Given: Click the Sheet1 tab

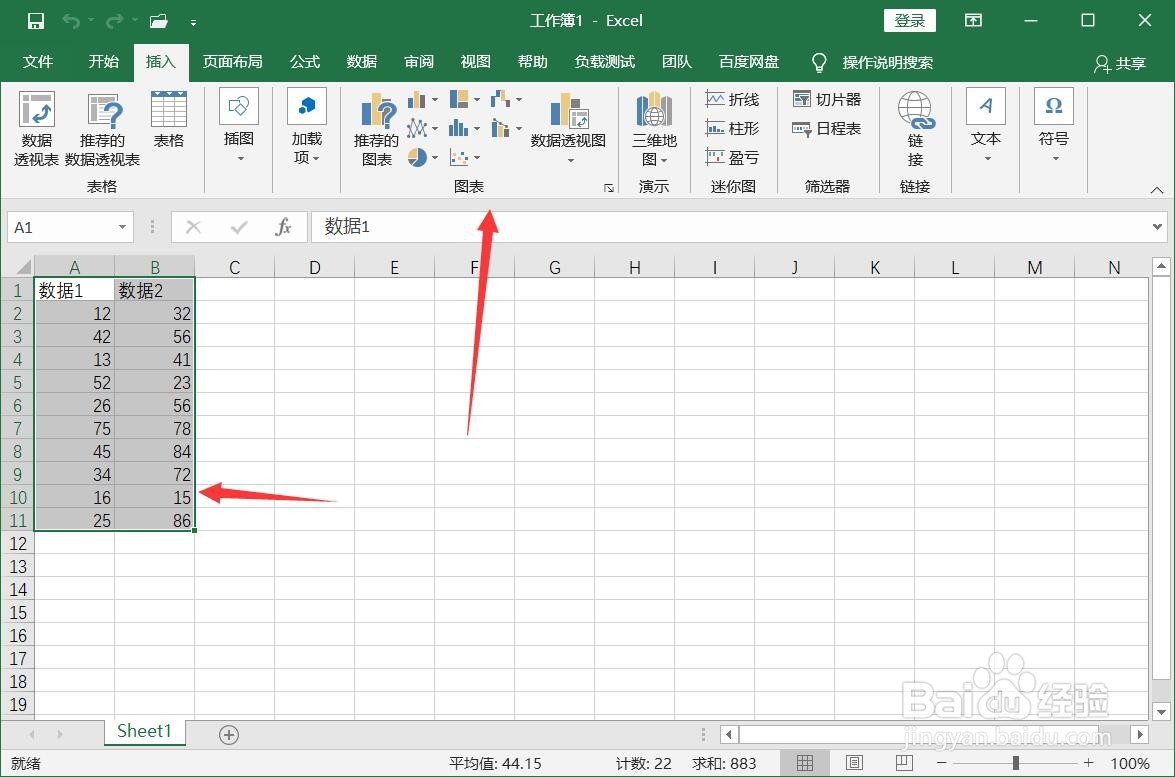Looking at the screenshot, I should [x=145, y=732].
